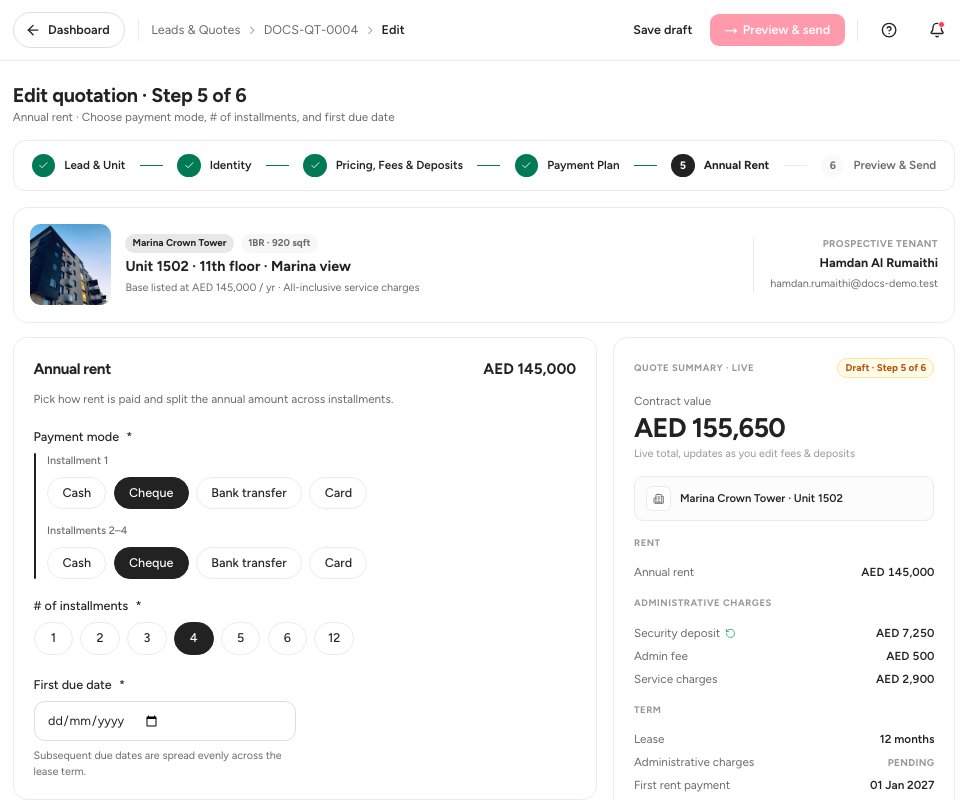Click the refresh icon beside Security deposit
The height and width of the screenshot is (800, 960).
[x=730, y=634]
